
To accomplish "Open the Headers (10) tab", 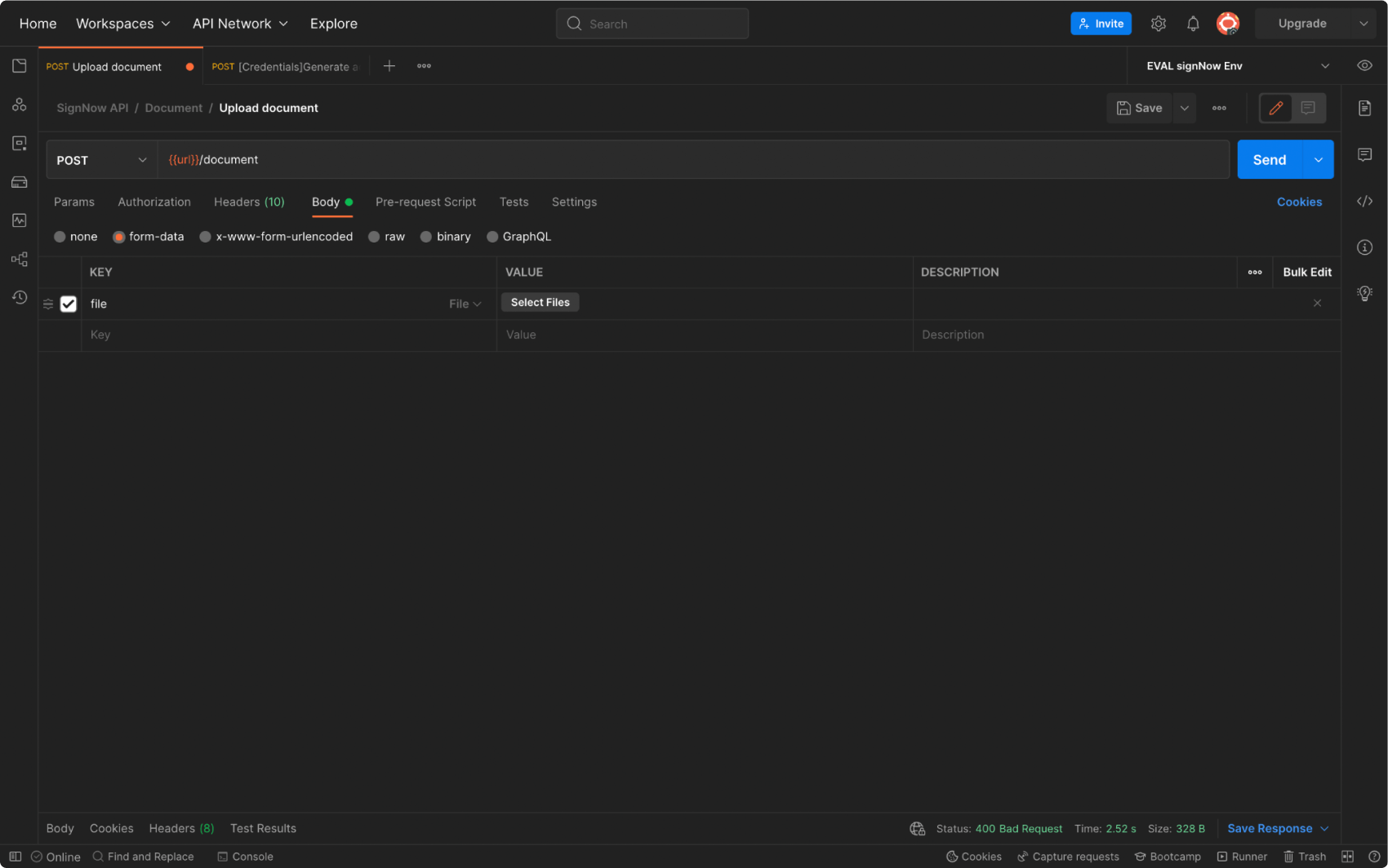I will coord(249,202).
